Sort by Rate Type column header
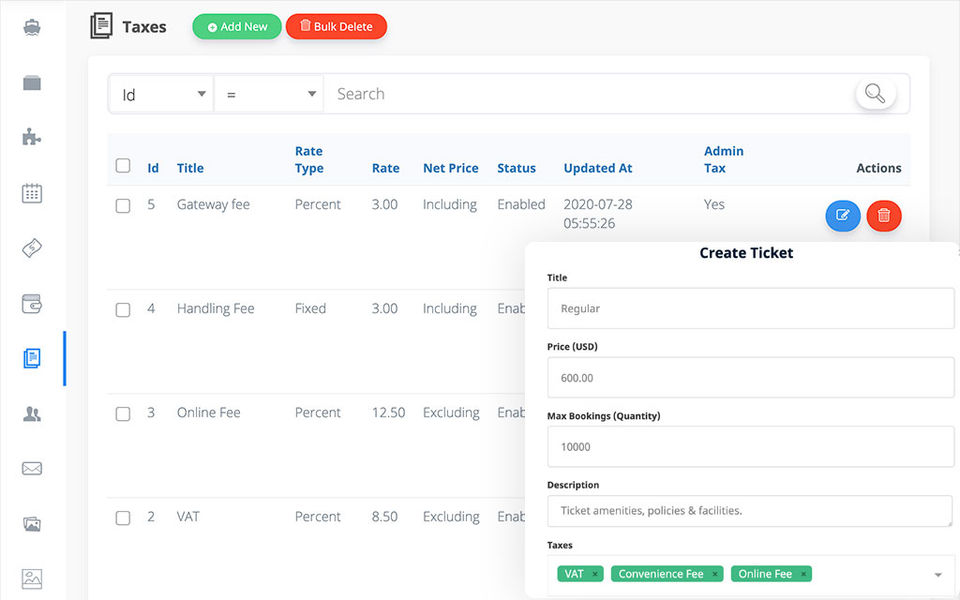 click(x=309, y=160)
